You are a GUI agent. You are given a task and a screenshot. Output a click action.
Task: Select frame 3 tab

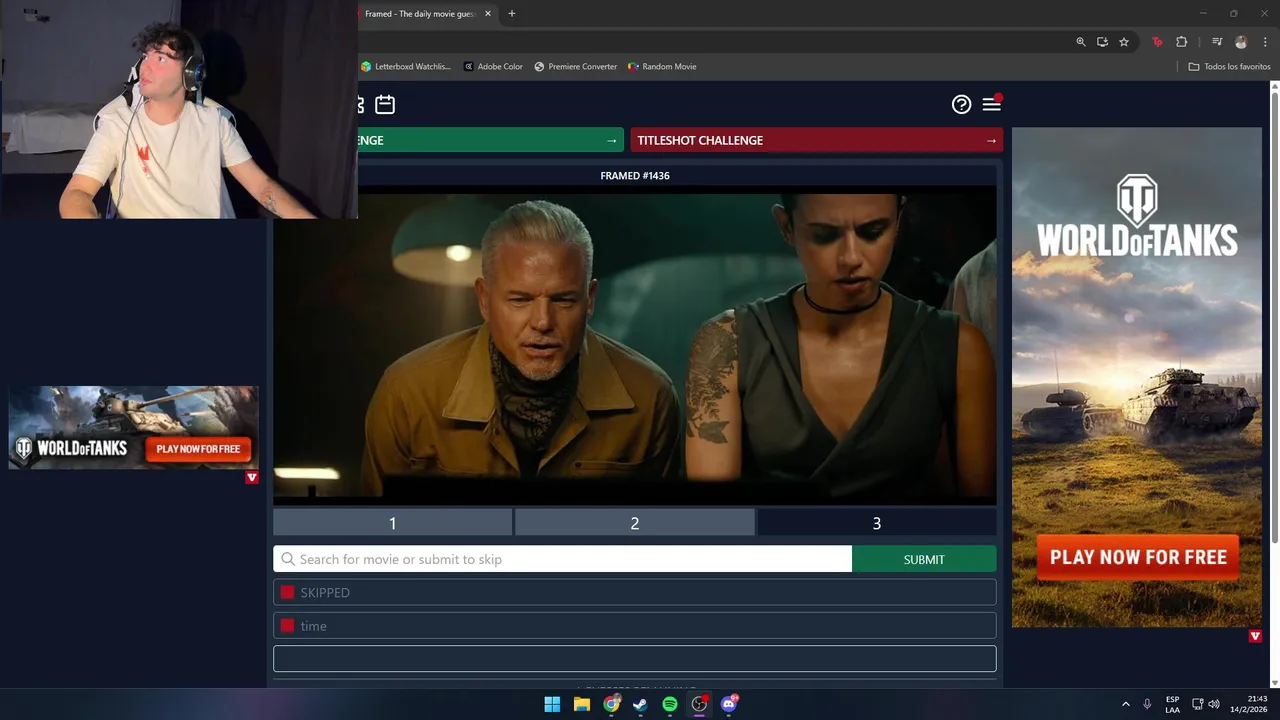(876, 523)
